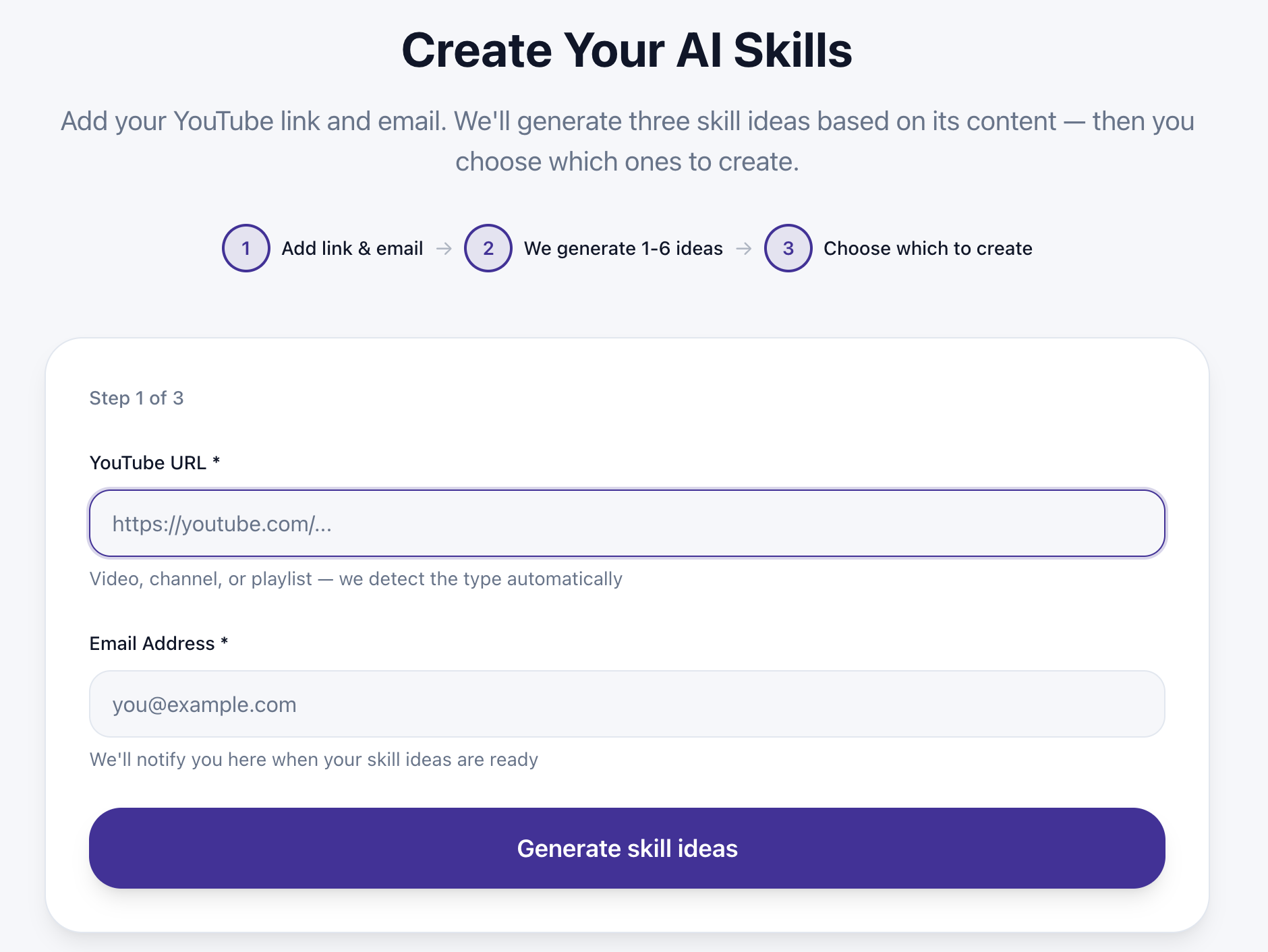
Task: Click the email notification helper text
Action: [313, 759]
